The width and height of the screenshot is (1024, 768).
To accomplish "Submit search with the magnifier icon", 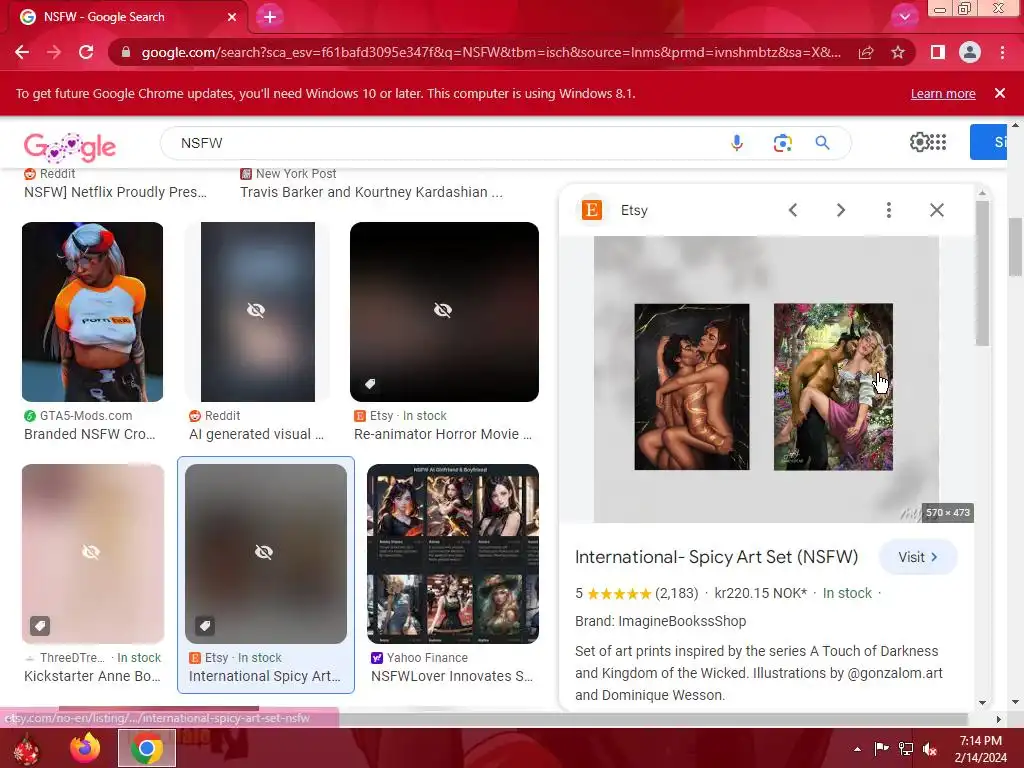I will click(823, 143).
